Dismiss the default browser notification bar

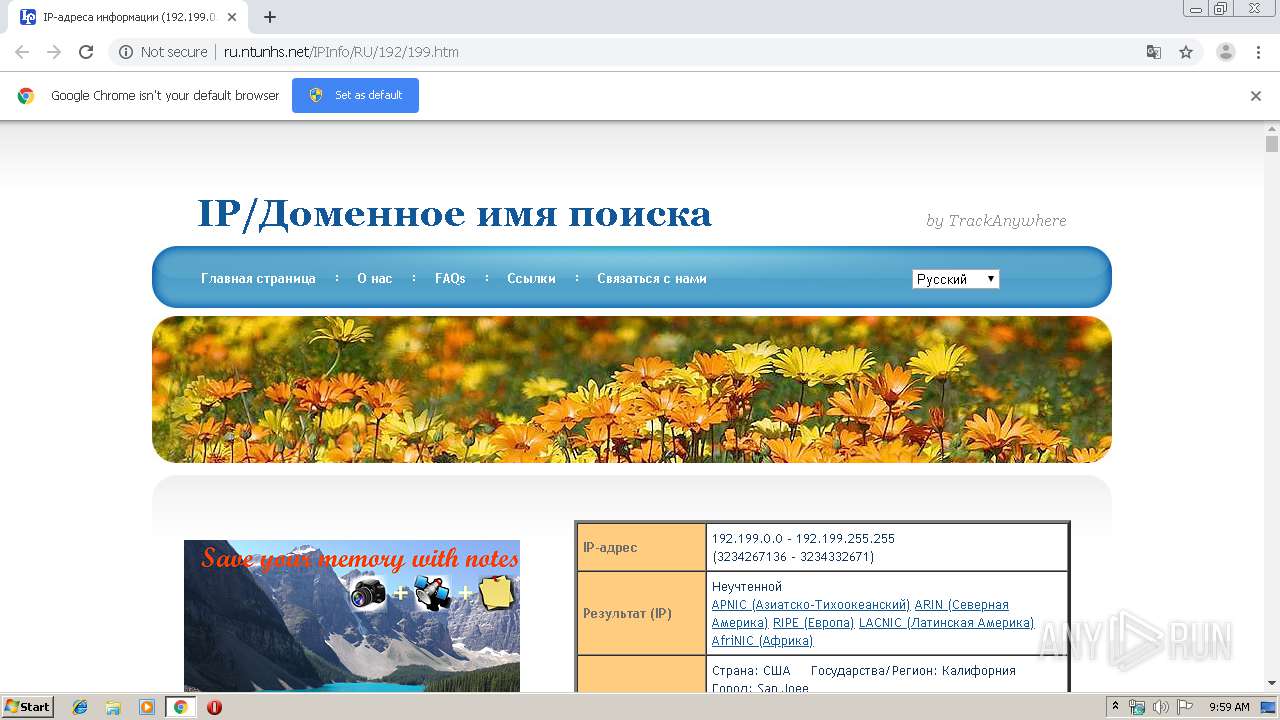pyautogui.click(x=1256, y=96)
